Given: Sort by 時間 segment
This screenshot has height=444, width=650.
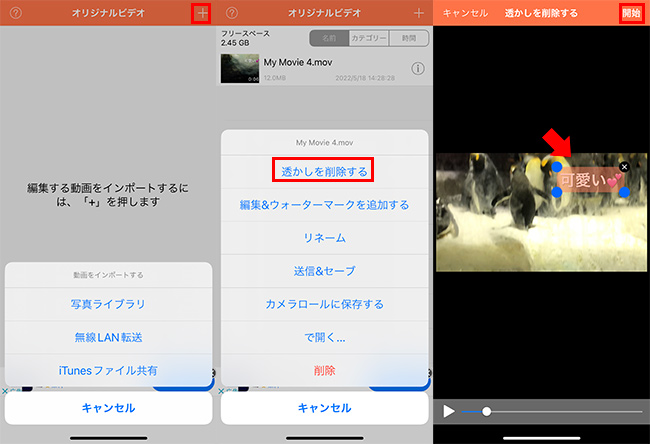Looking at the screenshot, I should point(409,38).
